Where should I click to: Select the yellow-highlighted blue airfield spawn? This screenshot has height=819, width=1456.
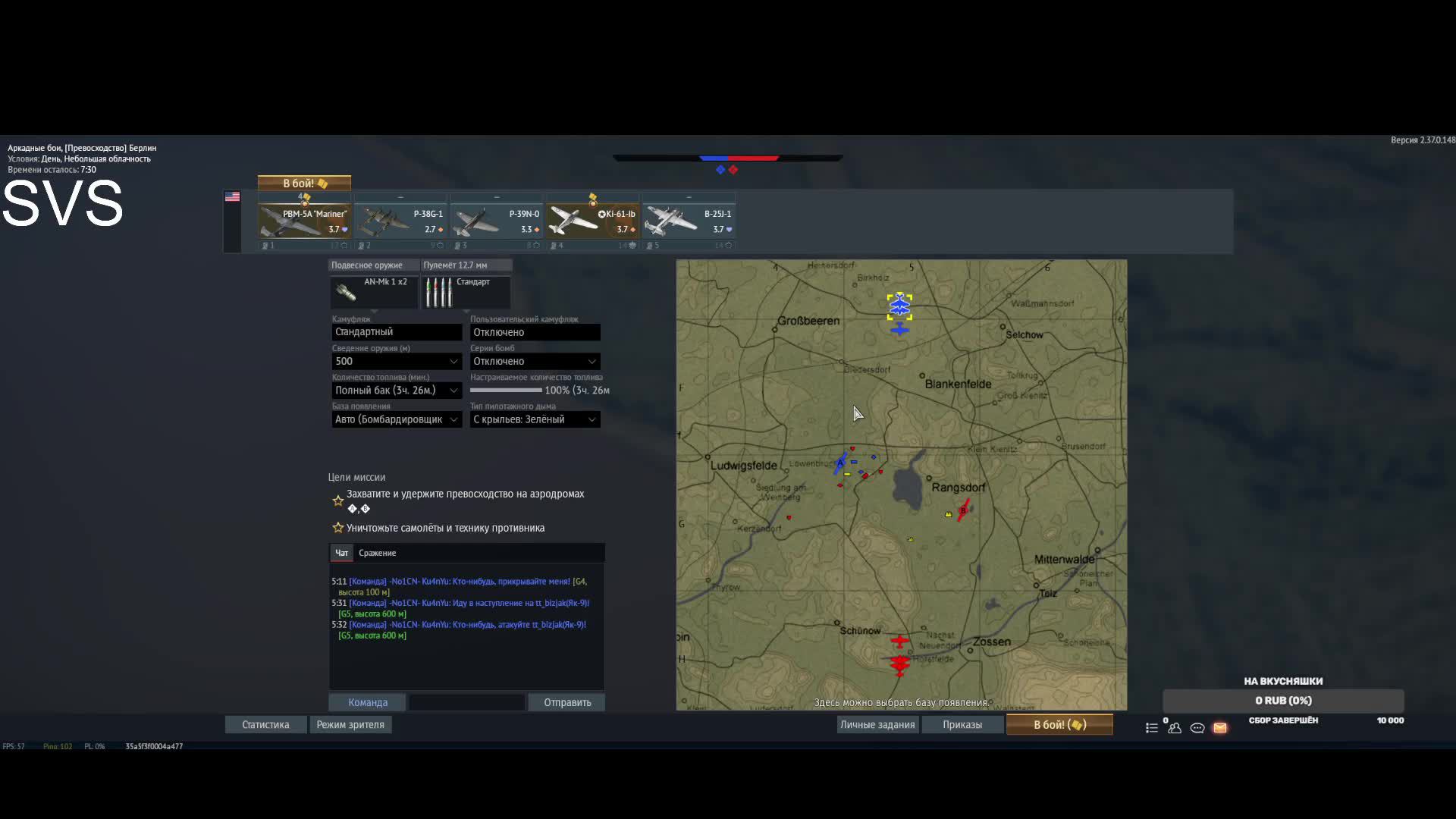[x=899, y=306]
